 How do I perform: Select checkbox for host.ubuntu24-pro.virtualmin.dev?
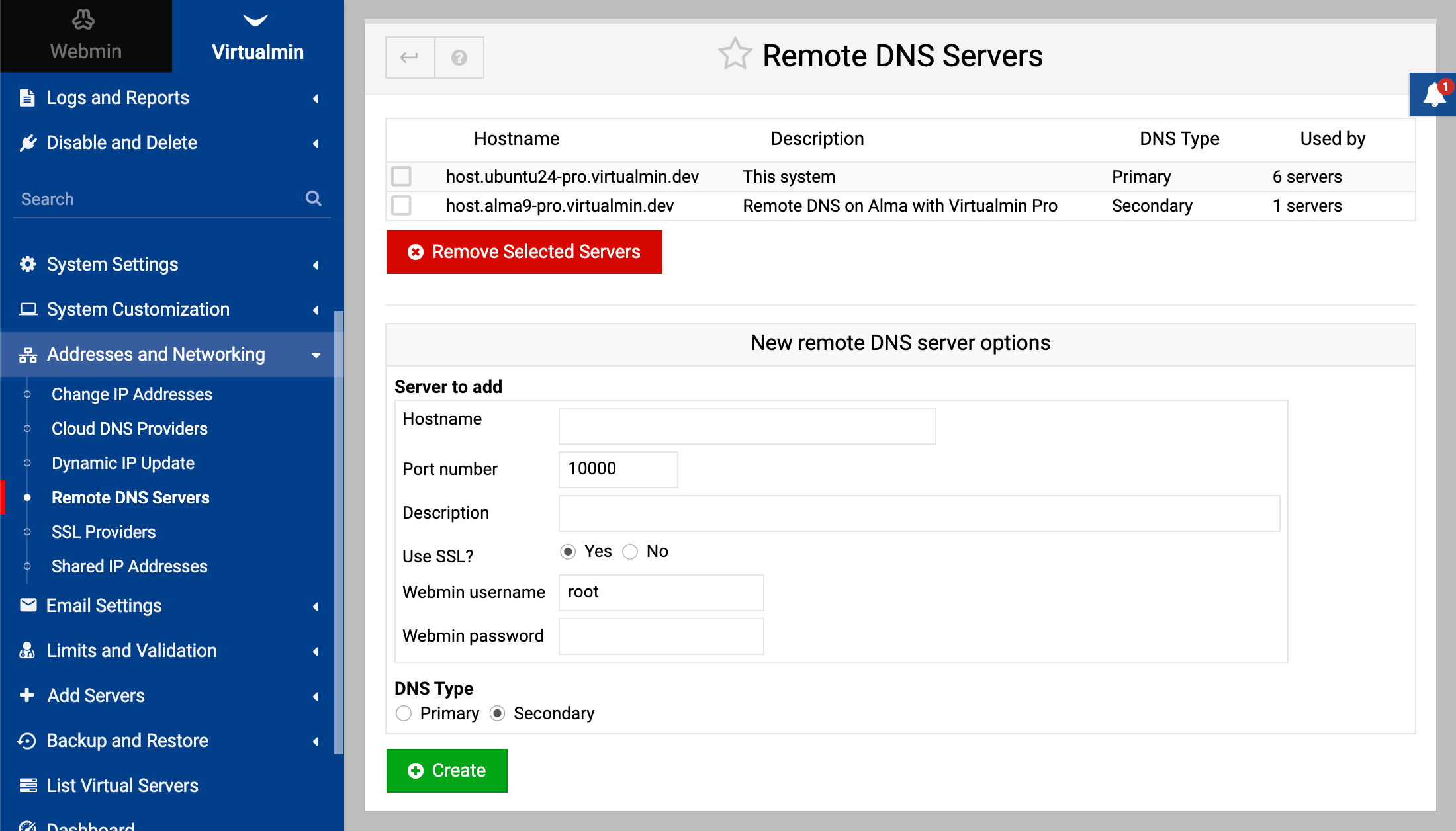click(x=401, y=177)
